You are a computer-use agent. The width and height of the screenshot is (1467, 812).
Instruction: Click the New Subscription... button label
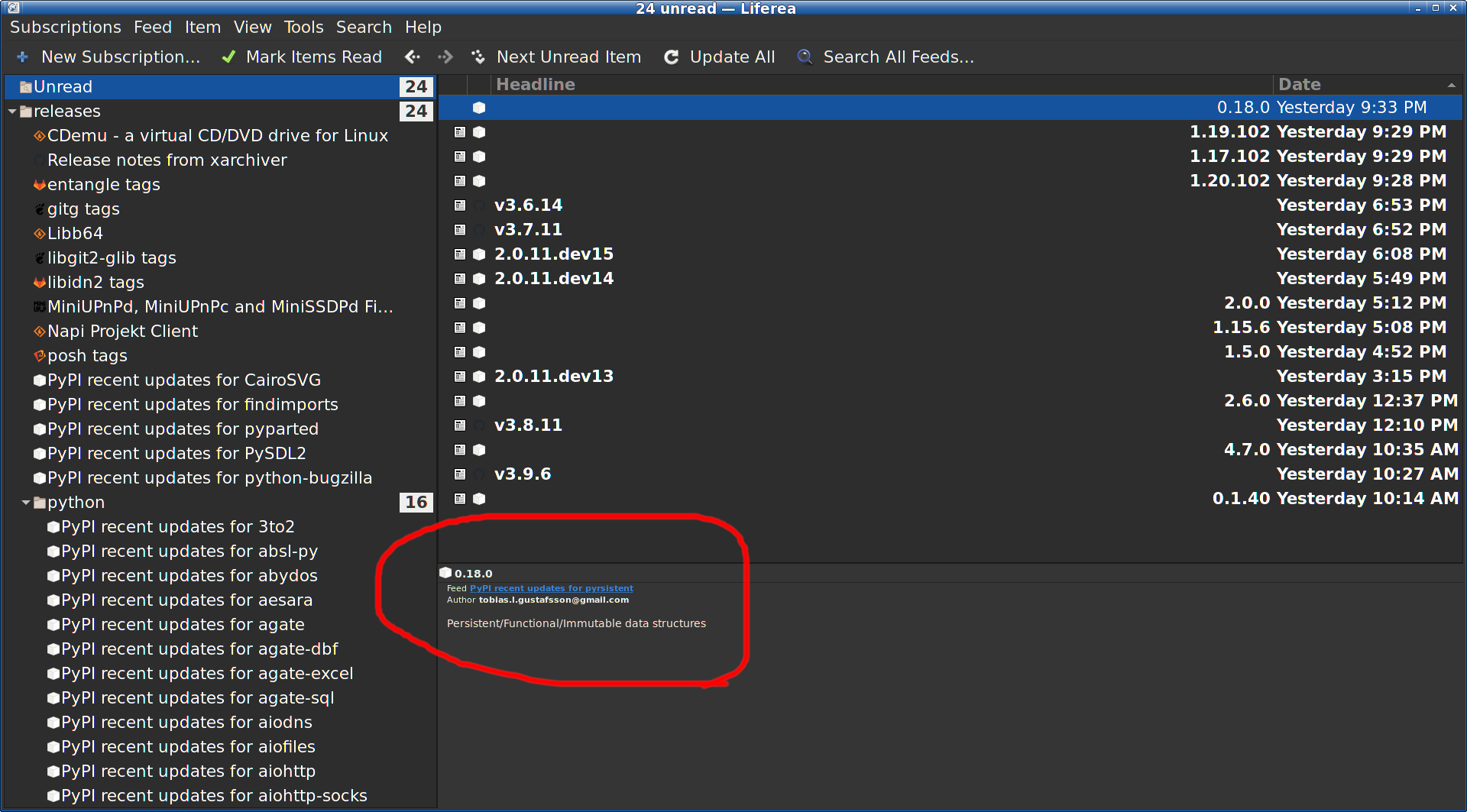(x=121, y=57)
